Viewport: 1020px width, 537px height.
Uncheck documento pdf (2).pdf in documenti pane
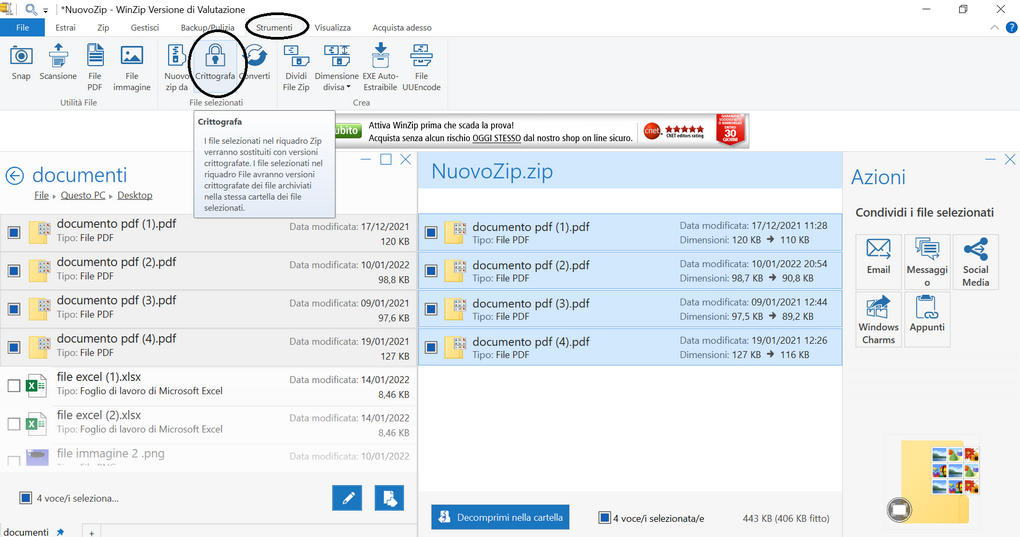pos(14,270)
